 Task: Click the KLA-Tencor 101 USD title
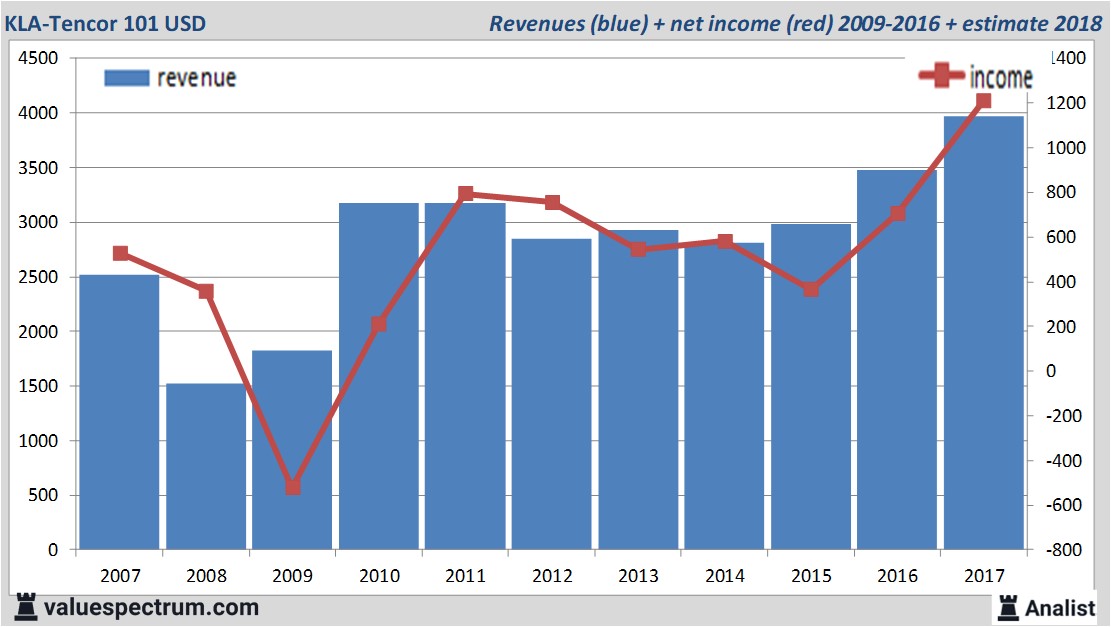pos(106,23)
